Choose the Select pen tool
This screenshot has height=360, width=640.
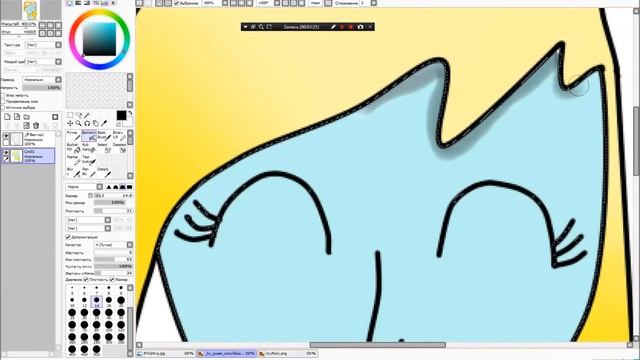coord(104,148)
